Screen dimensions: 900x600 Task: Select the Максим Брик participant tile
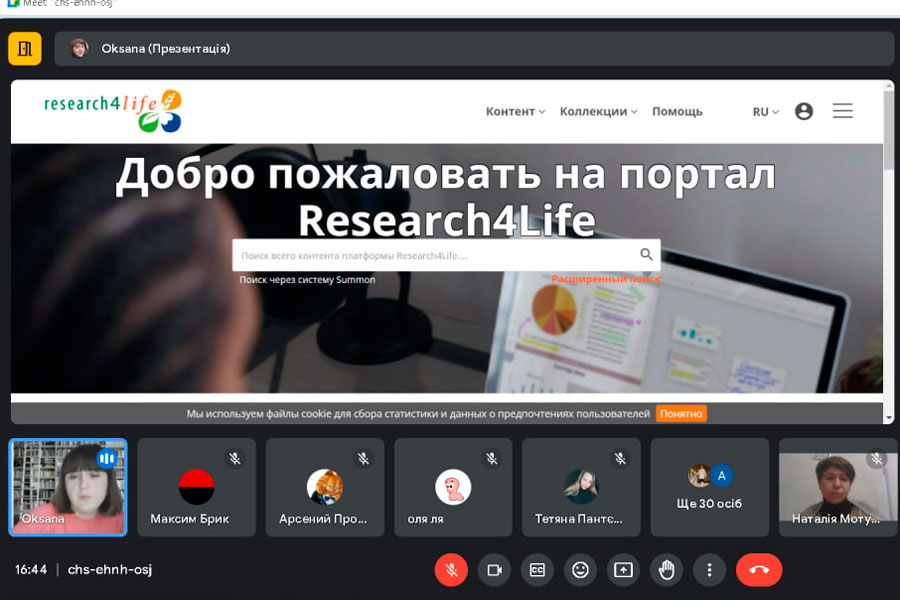[196, 487]
